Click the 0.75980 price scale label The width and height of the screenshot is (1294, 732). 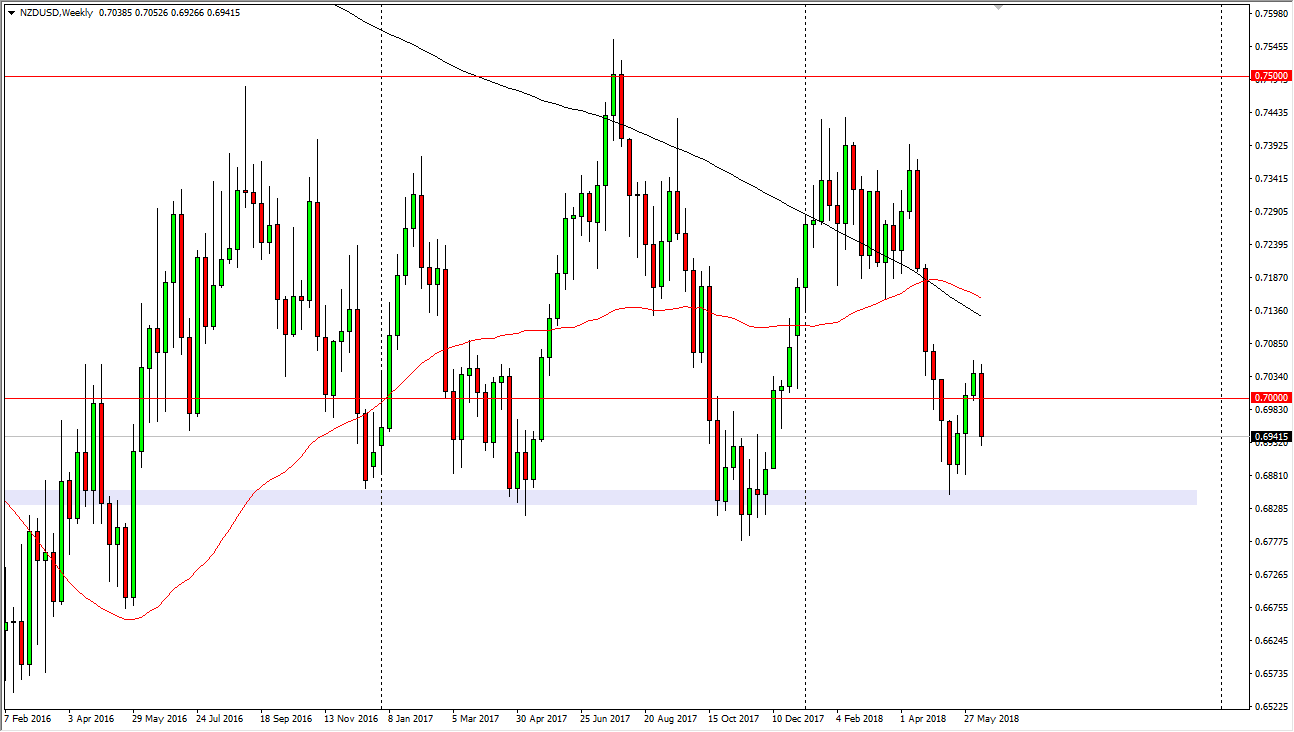(1270, 14)
